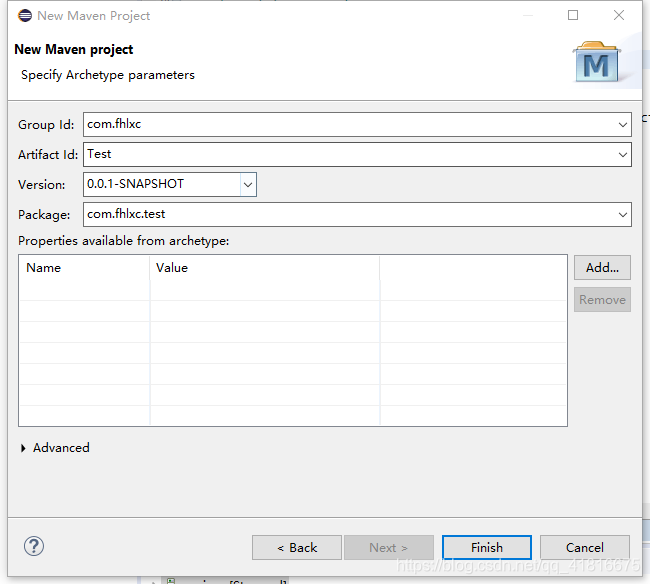Close the New Maven Project dialog
The image size is (650, 584).
click(x=619, y=15)
